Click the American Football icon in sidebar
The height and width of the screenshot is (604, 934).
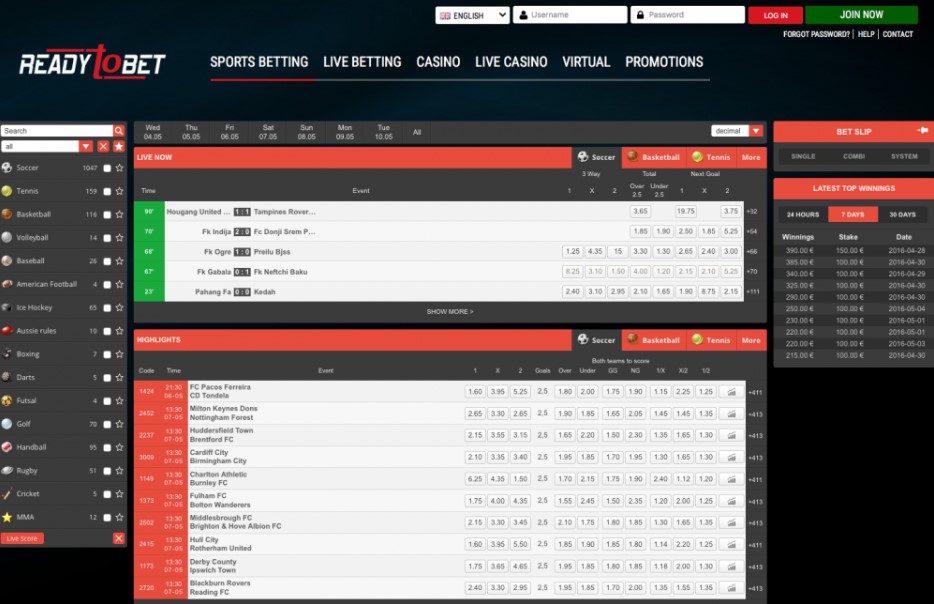pyautogui.click(x=7, y=284)
